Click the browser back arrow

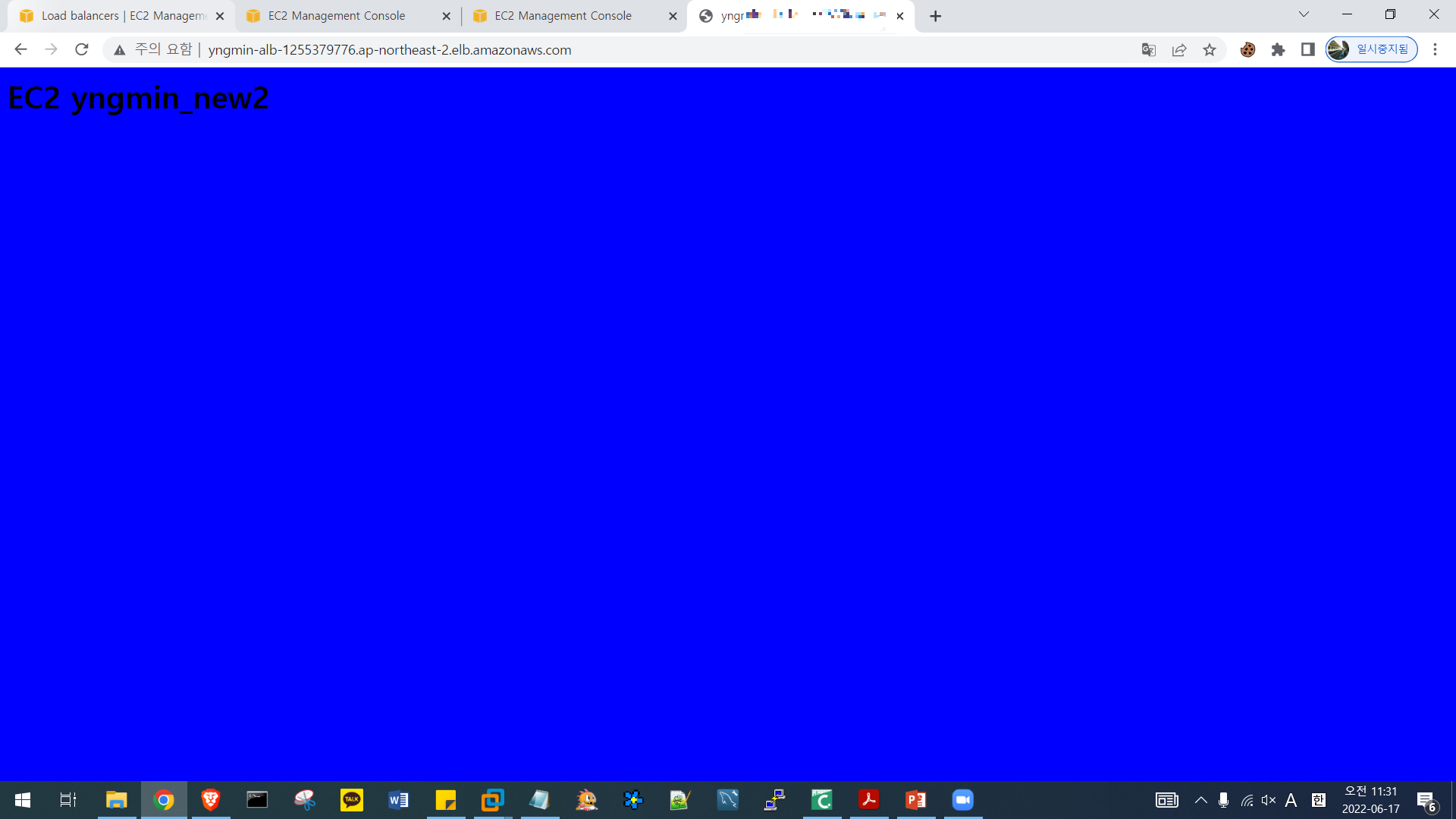[20, 50]
